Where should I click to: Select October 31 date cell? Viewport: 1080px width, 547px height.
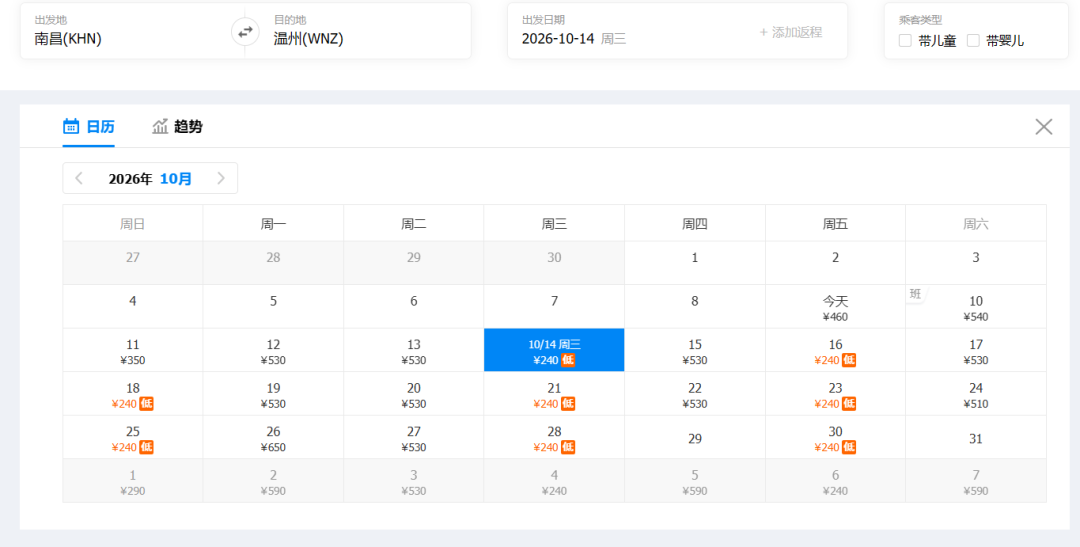coord(976,437)
